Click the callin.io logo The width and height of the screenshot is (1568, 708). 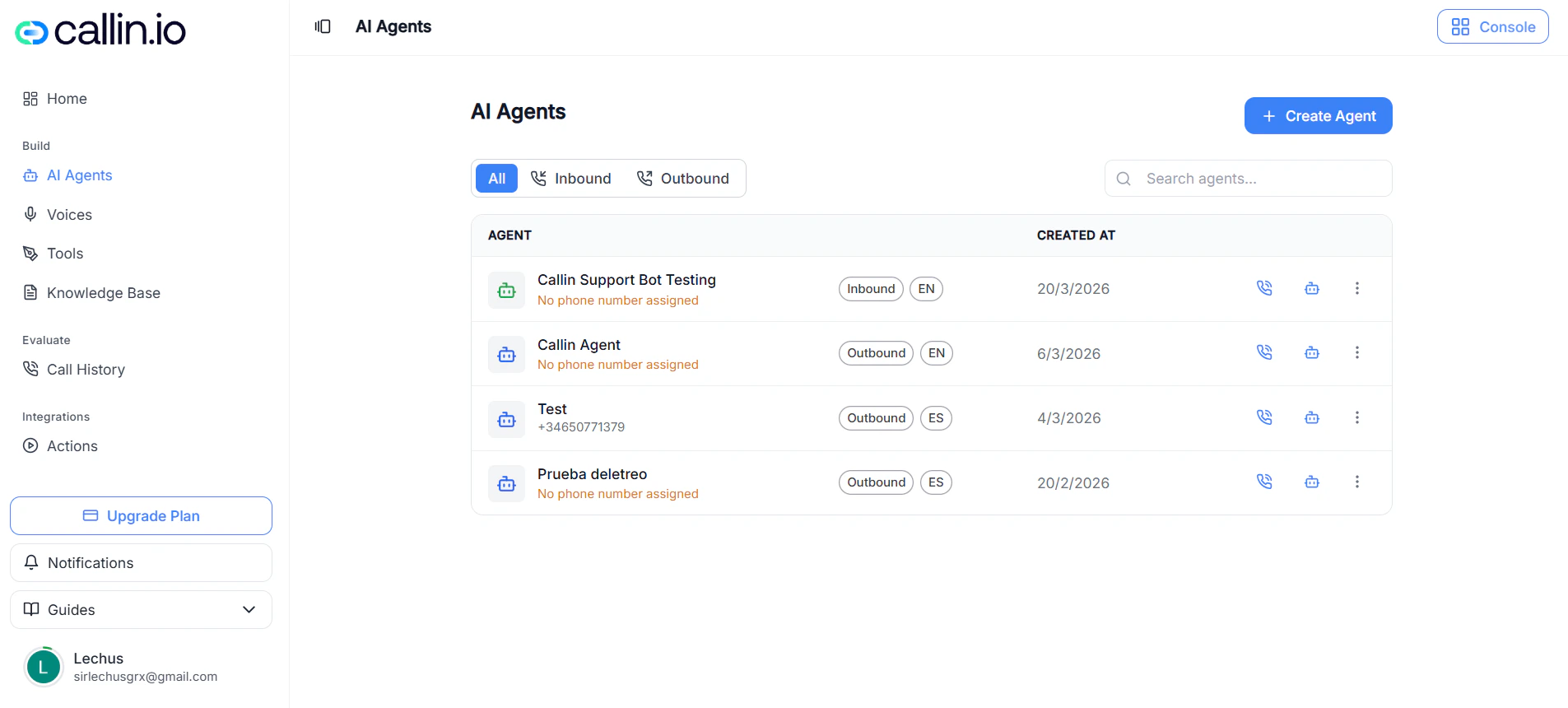click(100, 30)
